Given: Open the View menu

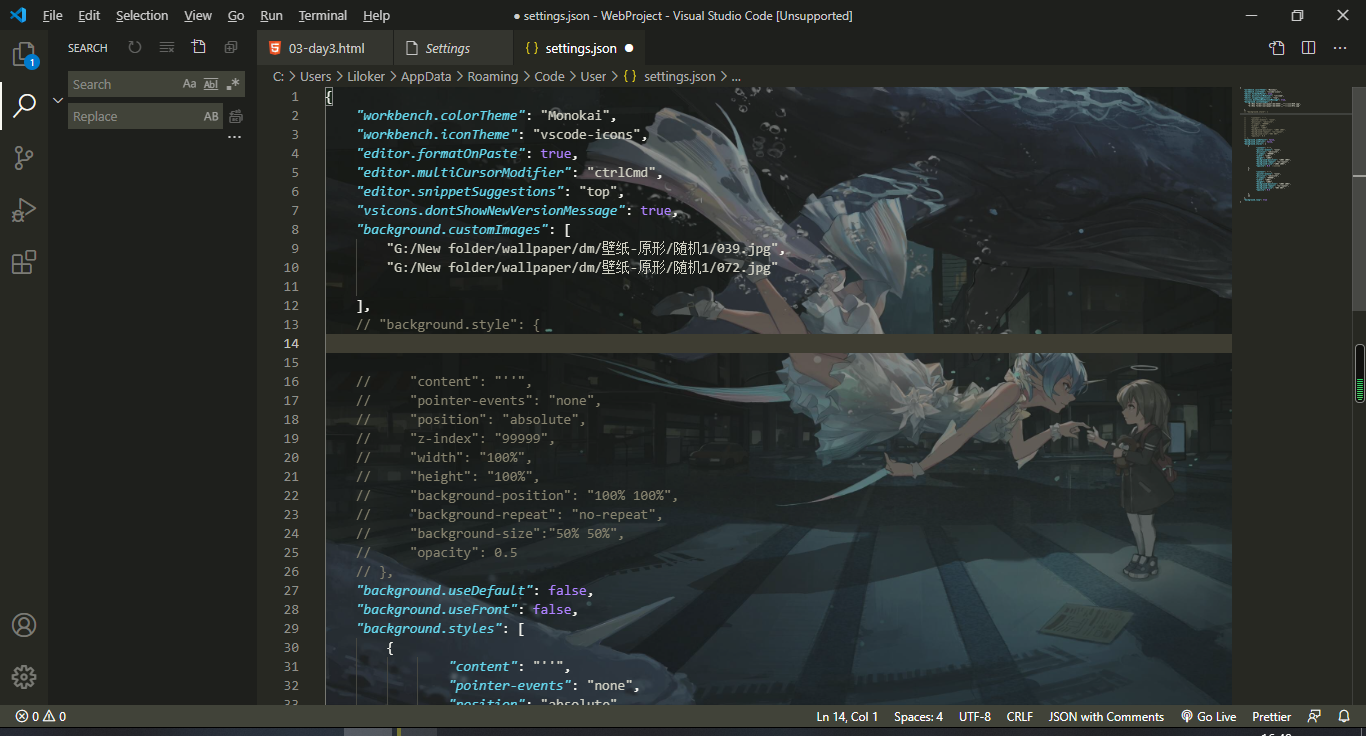Looking at the screenshot, I should coord(198,15).
